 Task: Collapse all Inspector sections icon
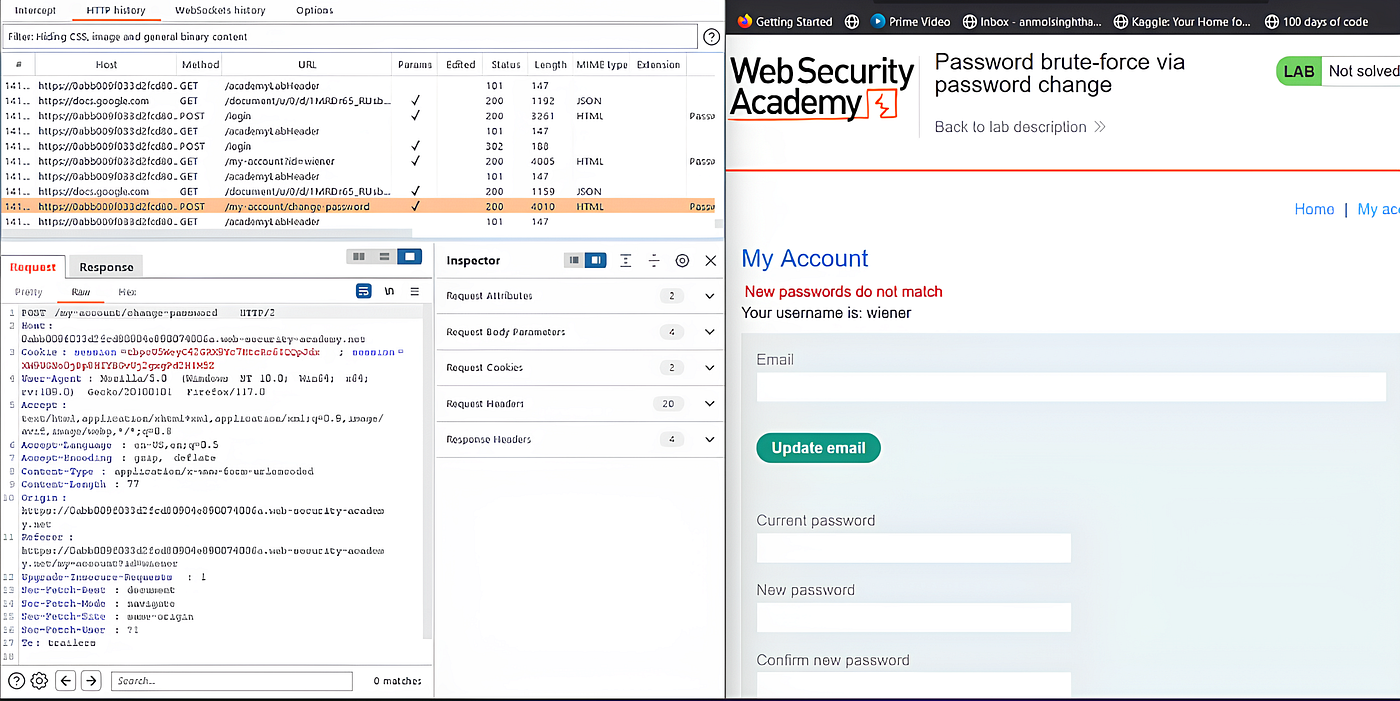pyautogui.click(x=653, y=260)
